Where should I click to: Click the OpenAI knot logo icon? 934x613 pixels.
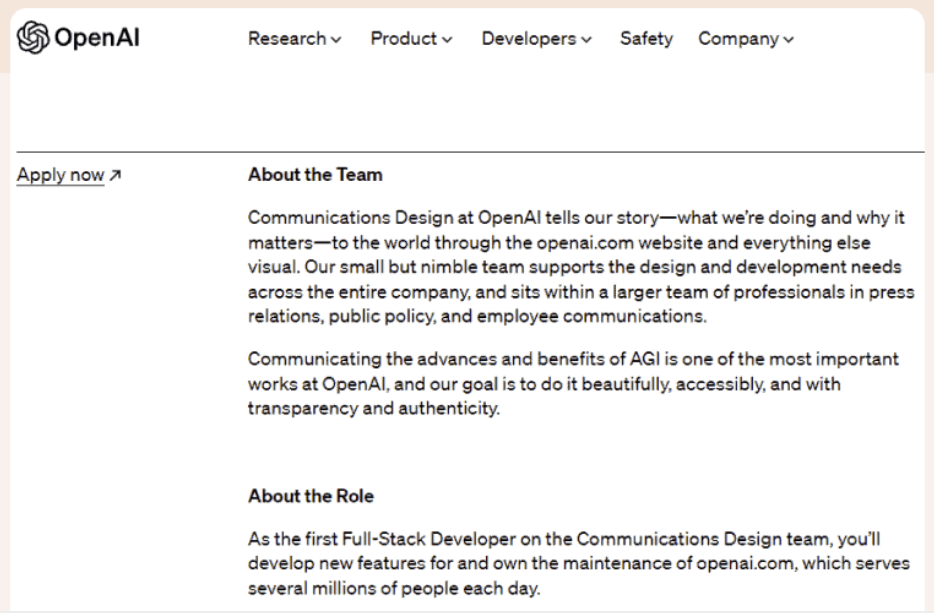point(33,38)
